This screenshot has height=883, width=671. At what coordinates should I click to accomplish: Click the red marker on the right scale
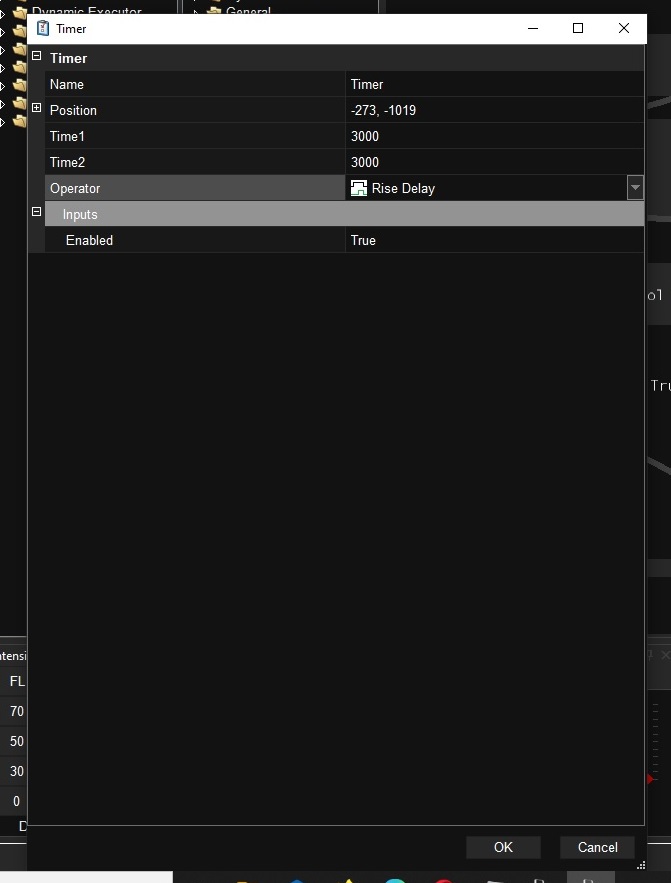coord(651,778)
